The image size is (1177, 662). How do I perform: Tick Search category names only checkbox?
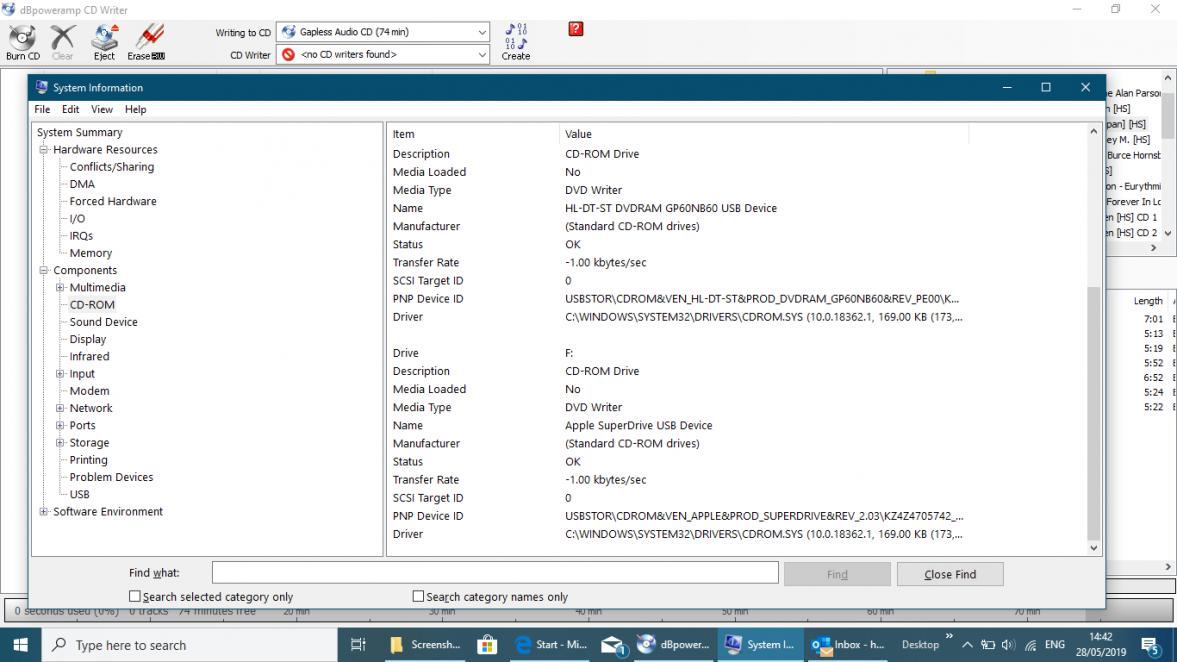[419, 597]
